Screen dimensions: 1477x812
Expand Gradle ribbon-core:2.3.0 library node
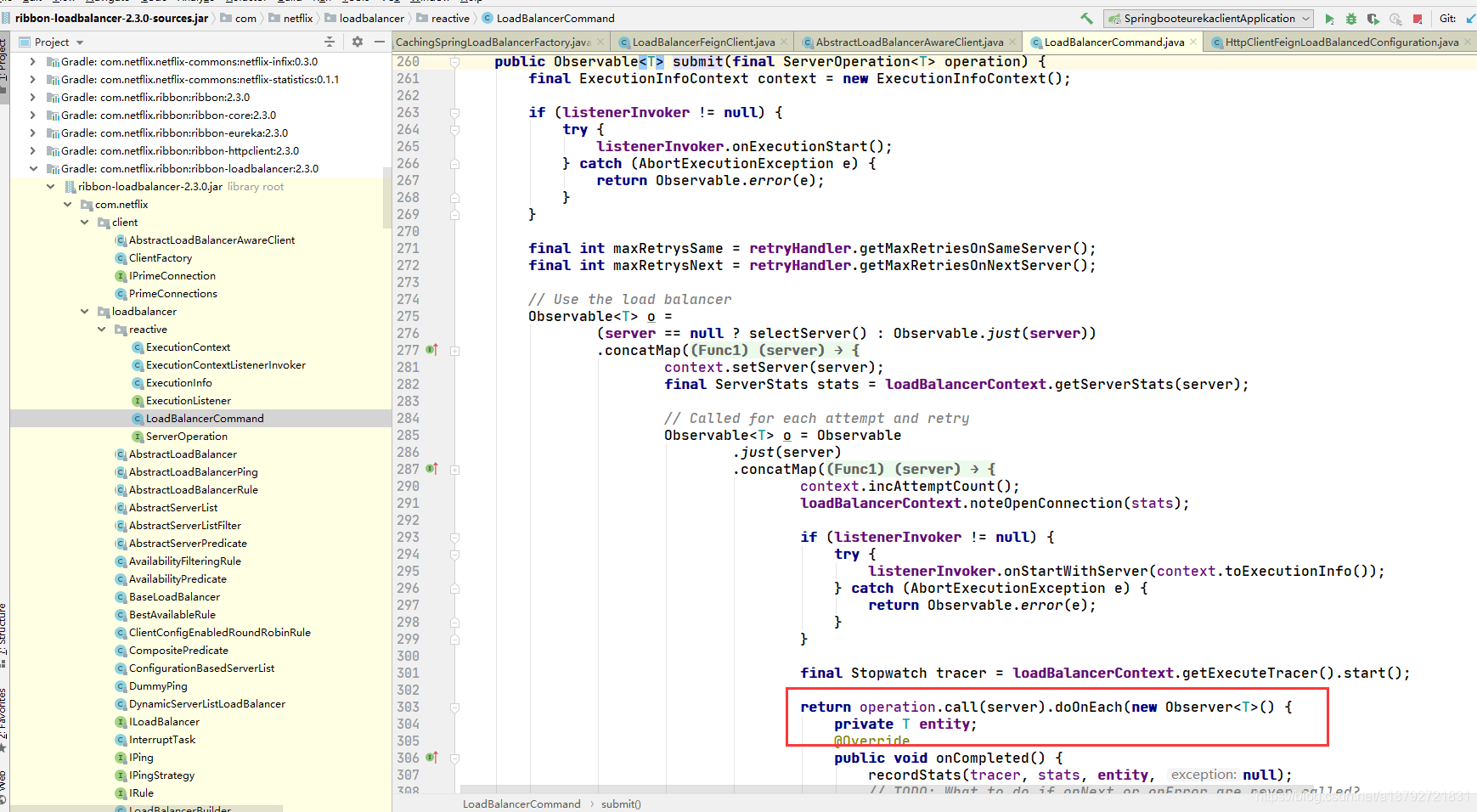coord(32,116)
